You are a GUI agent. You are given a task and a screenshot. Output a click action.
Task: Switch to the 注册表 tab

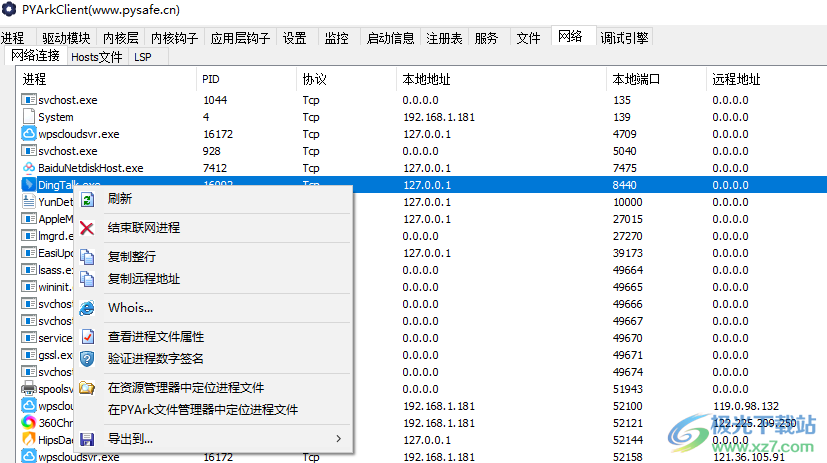(444, 38)
